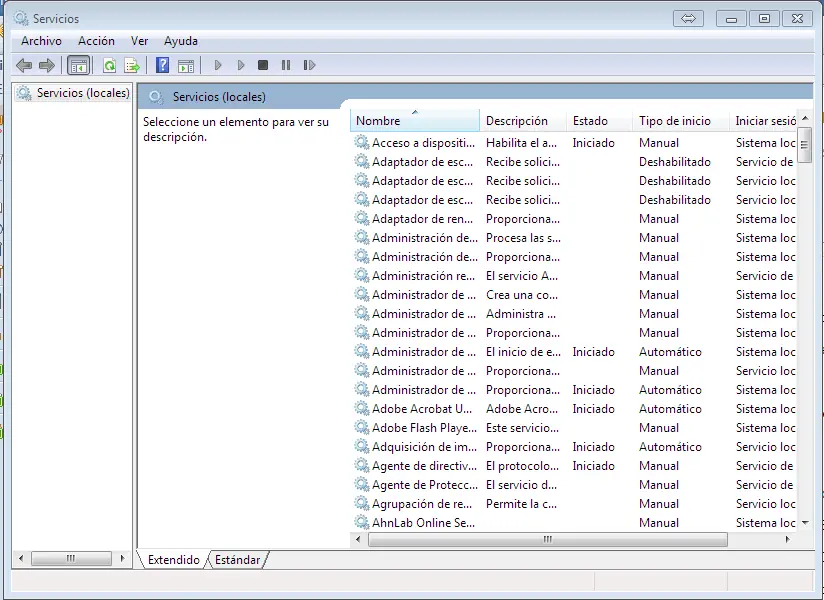Click the services list scroll down arrow

[x=805, y=523]
